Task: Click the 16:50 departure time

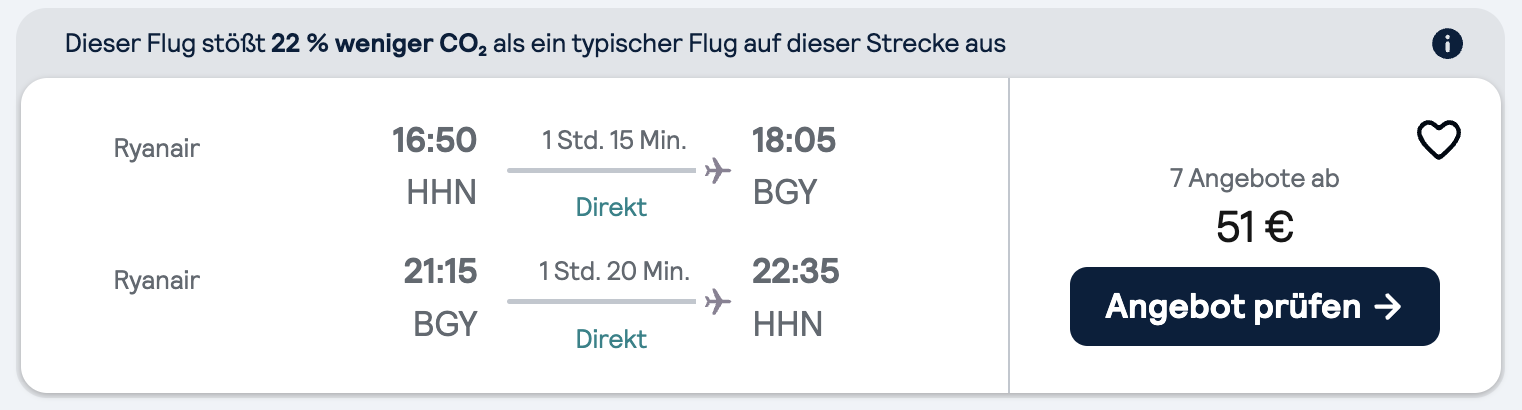Action: pyautogui.click(x=434, y=141)
